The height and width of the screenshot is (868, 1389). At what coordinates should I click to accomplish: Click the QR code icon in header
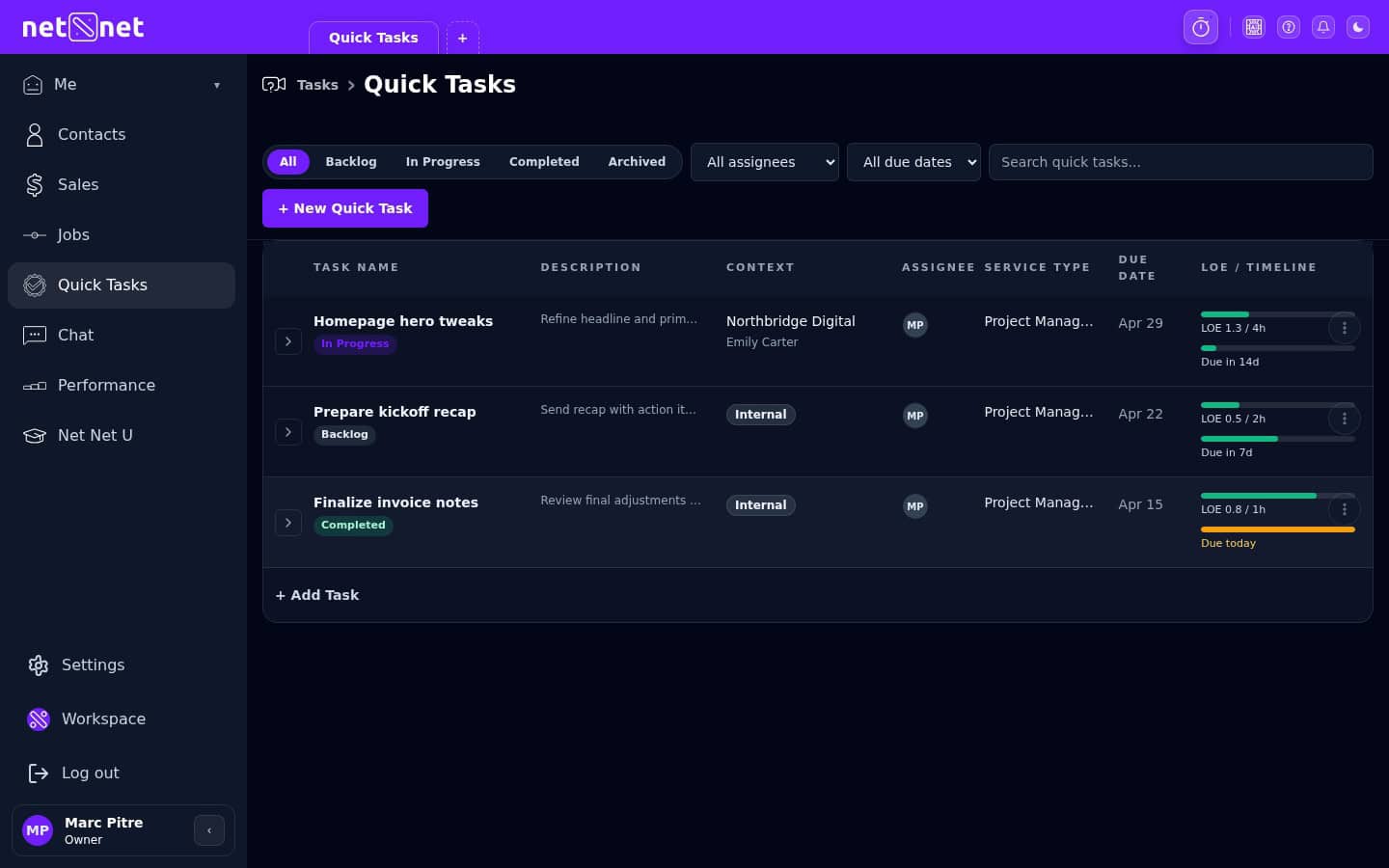pyautogui.click(x=1253, y=27)
